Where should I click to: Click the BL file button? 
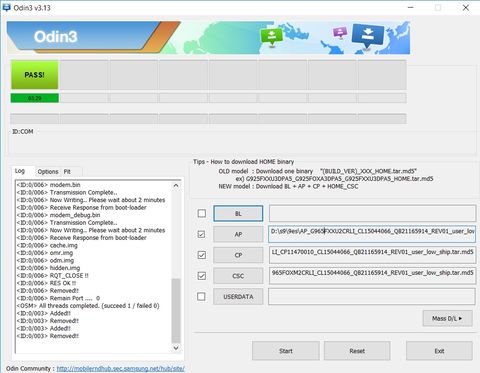(x=238, y=214)
